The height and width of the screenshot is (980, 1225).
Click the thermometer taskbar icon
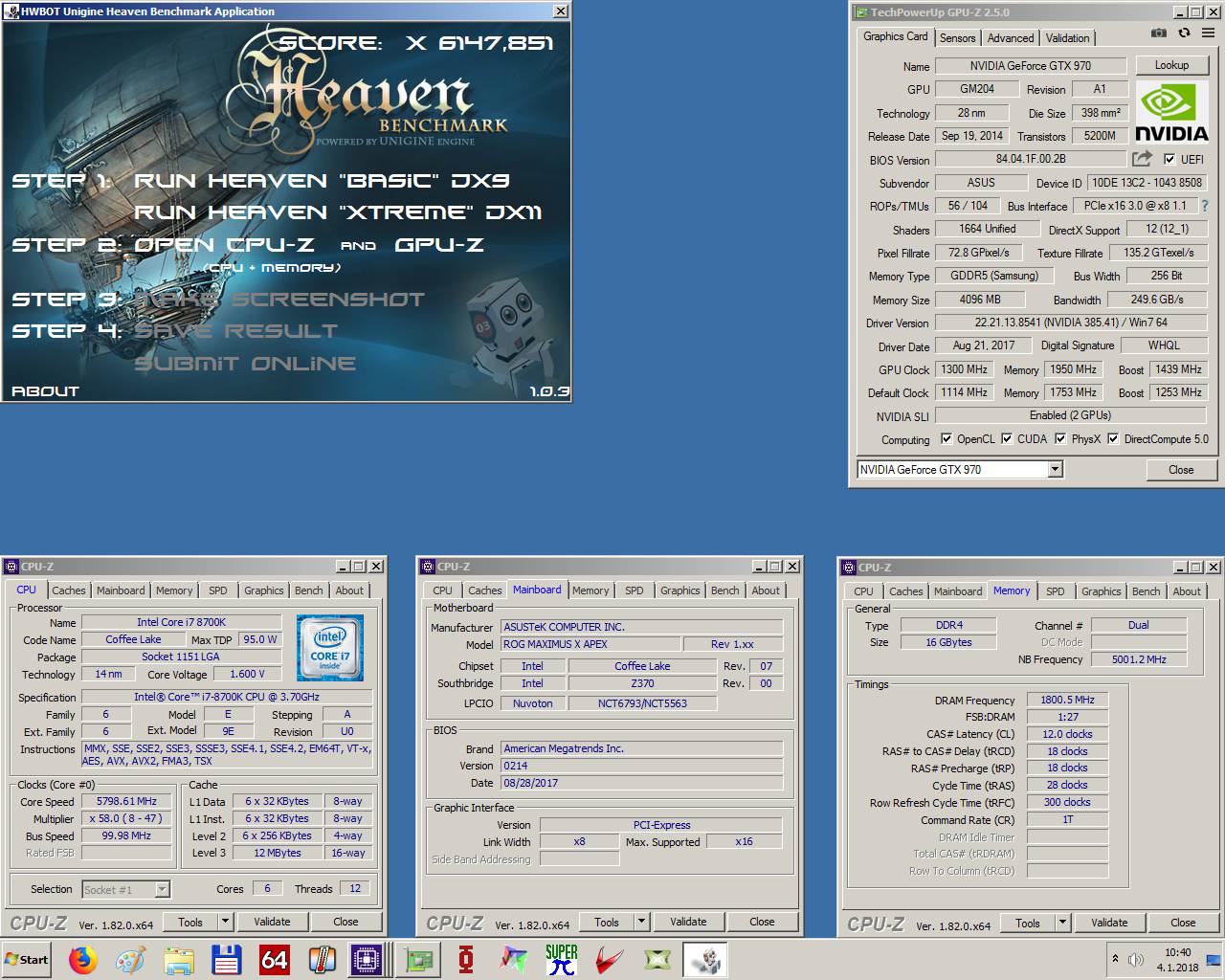[x=322, y=959]
